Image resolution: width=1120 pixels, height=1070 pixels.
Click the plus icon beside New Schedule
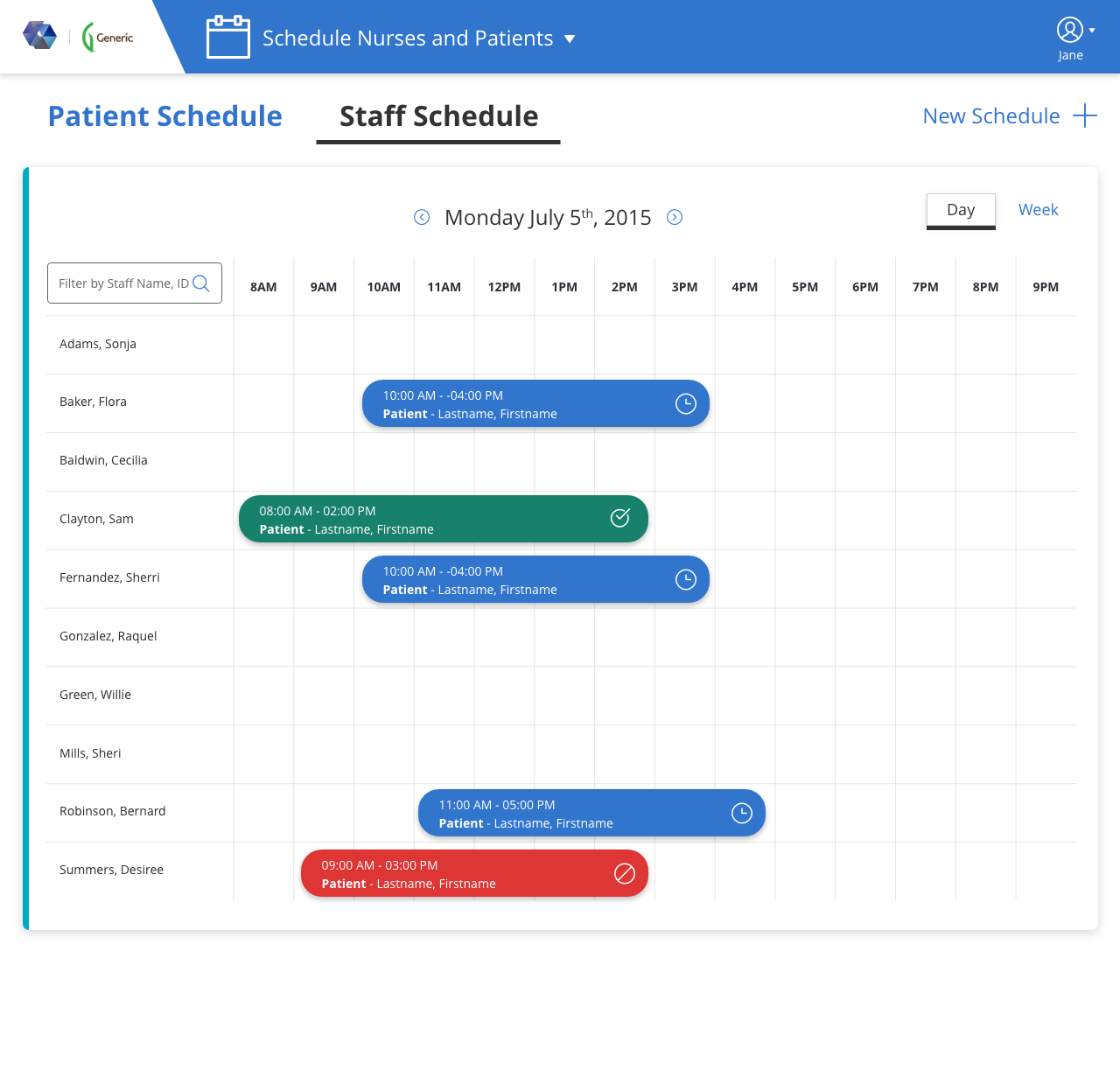point(1085,115)
